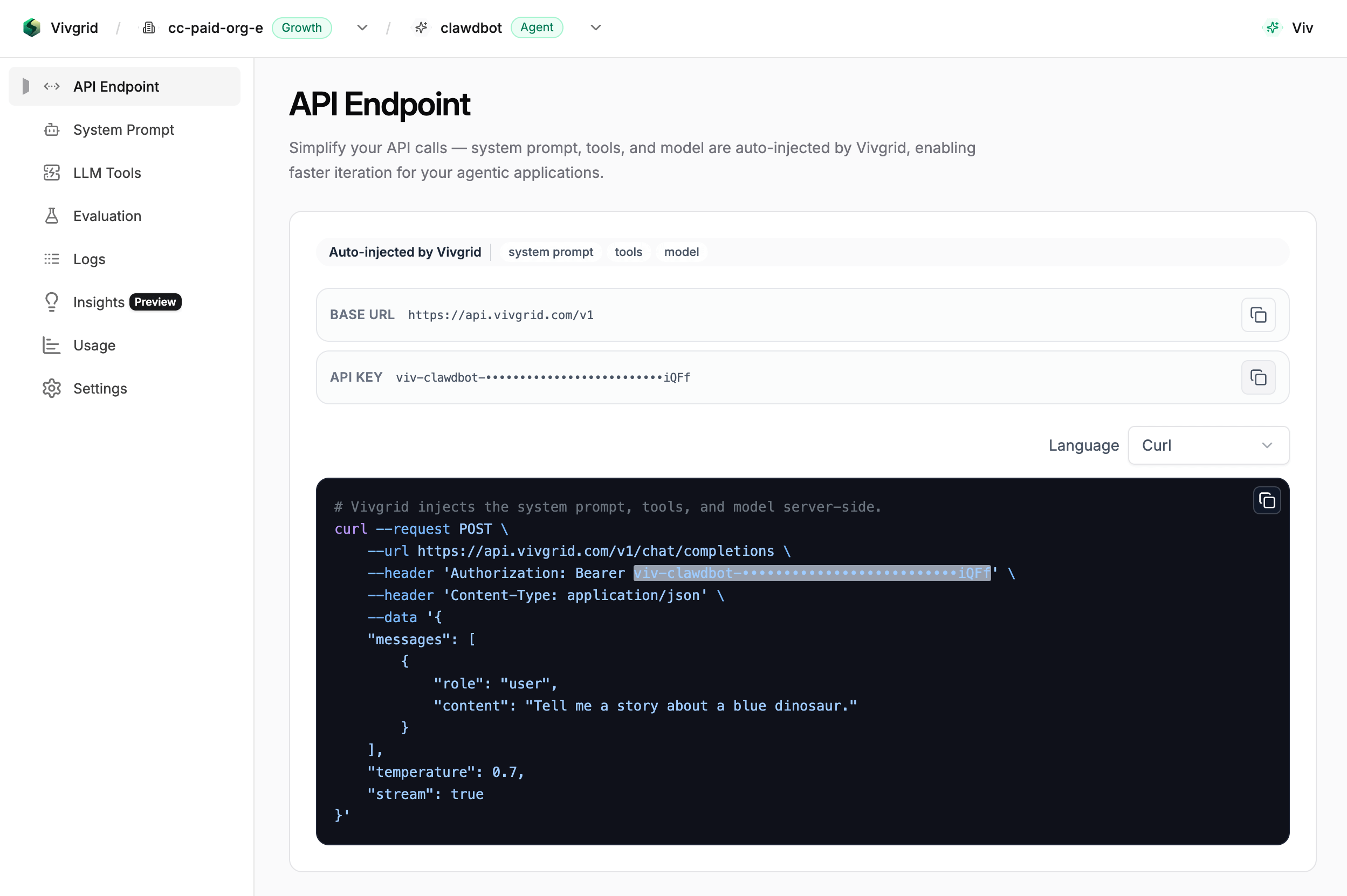Copy the API KEY value
The width and height of the screenshot is (1347, 896).
1259,377
